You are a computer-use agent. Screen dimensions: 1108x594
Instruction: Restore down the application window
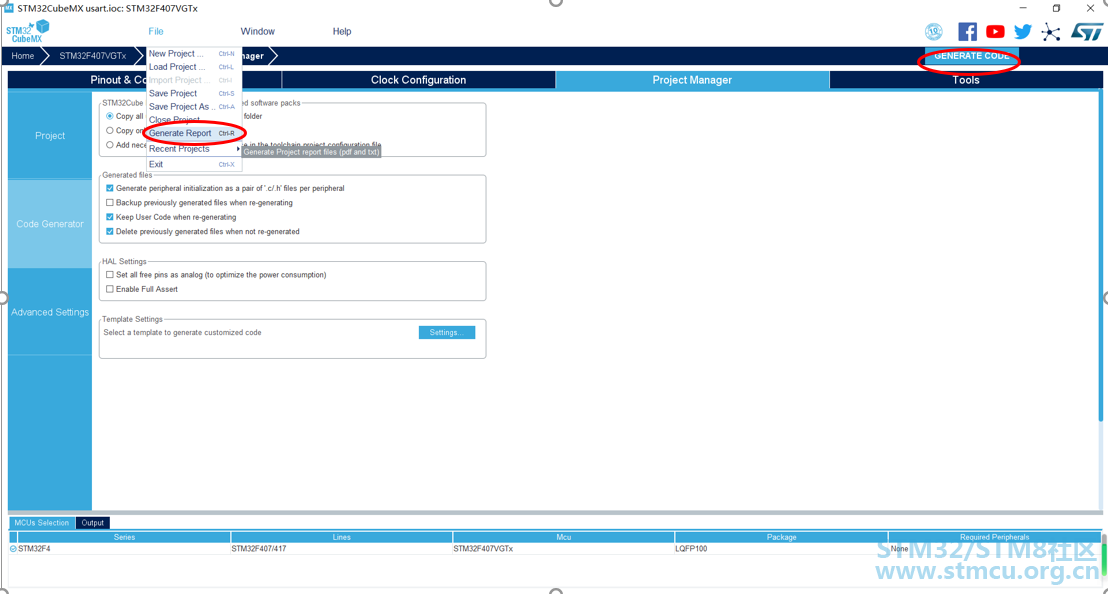tap(1056, 8)
